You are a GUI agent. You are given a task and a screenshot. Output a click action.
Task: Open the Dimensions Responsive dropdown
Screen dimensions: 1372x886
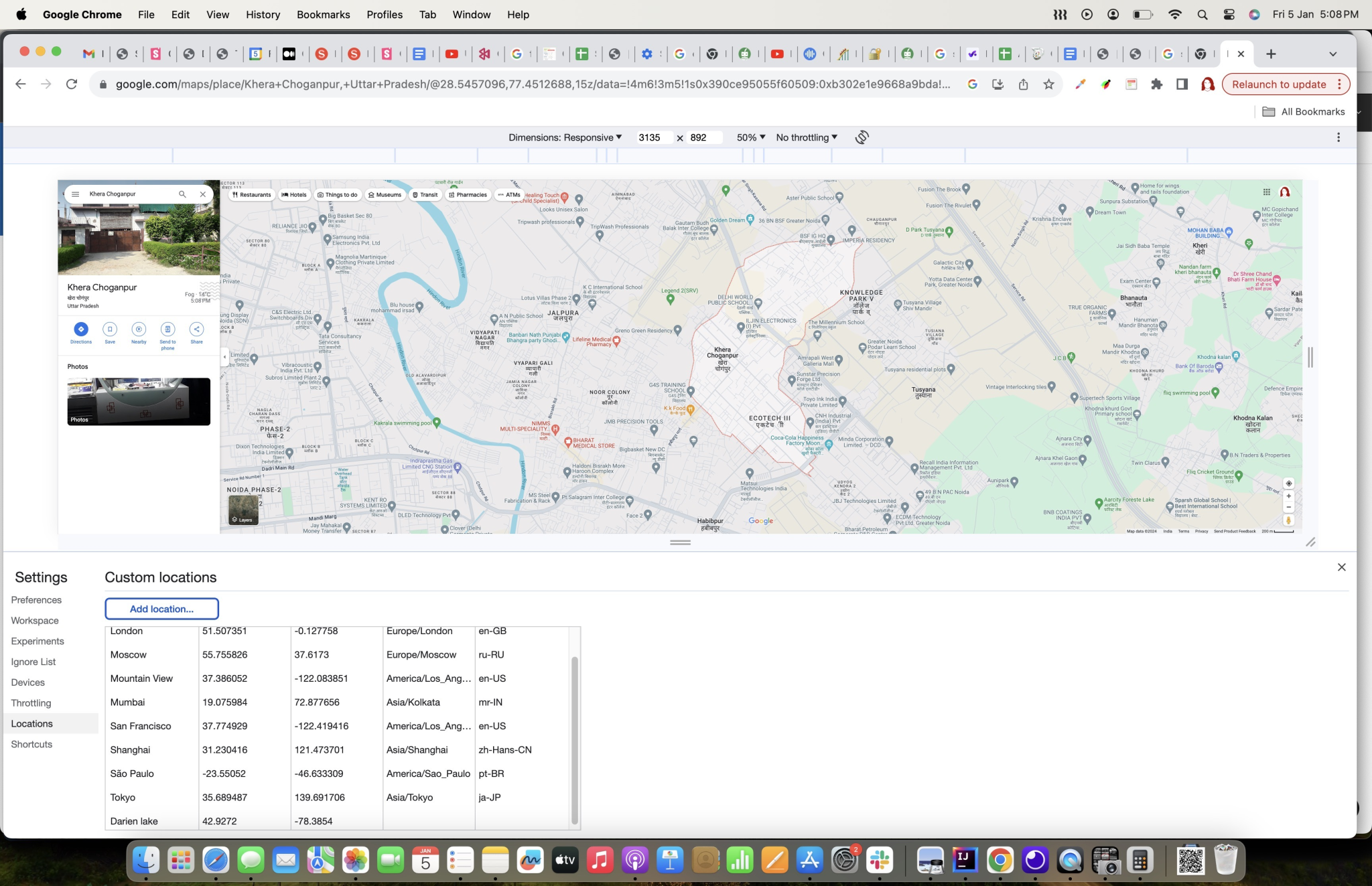[x=565, y=137]
